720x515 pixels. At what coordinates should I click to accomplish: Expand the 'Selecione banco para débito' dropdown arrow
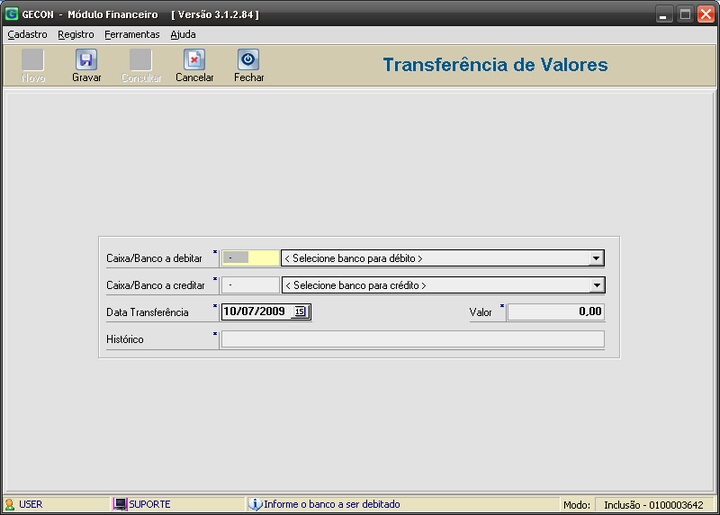[x=596, y=258]
